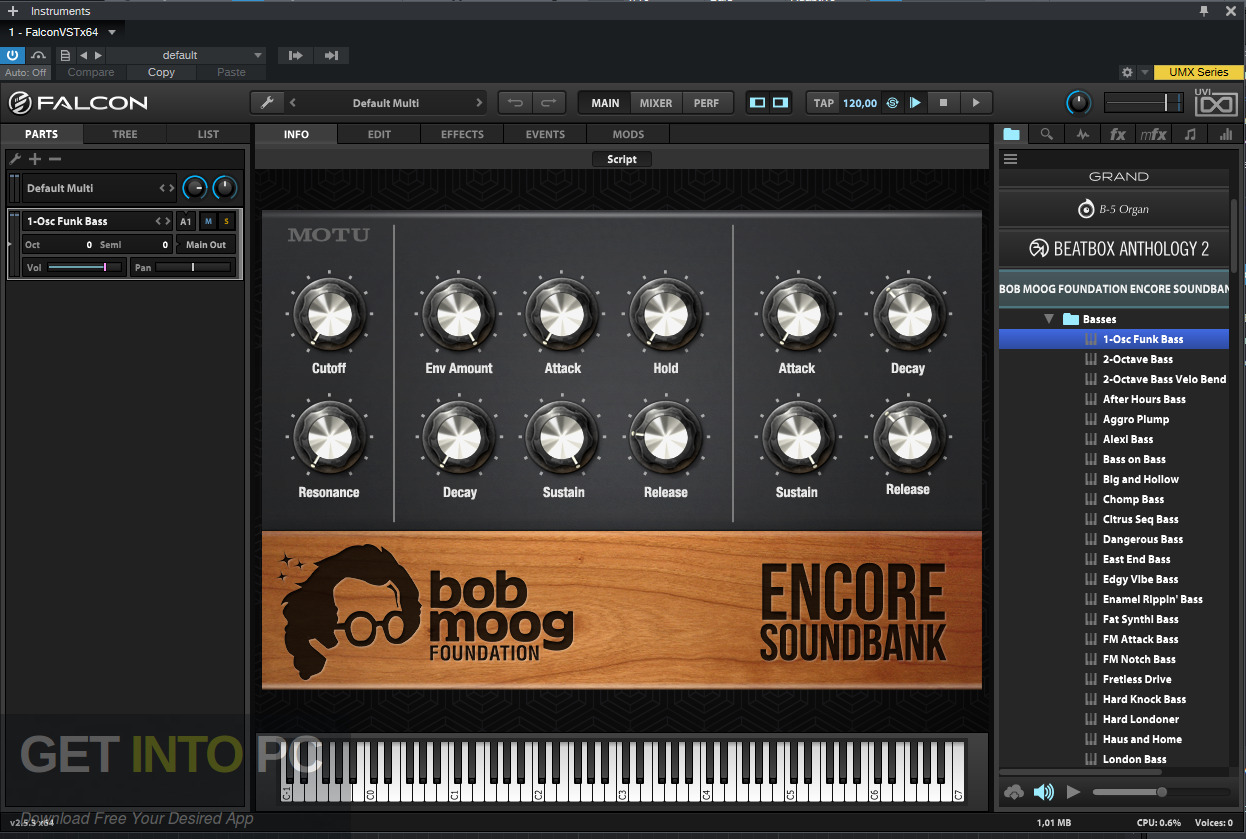Viewport: 1246px width, 839px height.
Task: Open the hamburger menu in browser panel
Action: 1010,159
